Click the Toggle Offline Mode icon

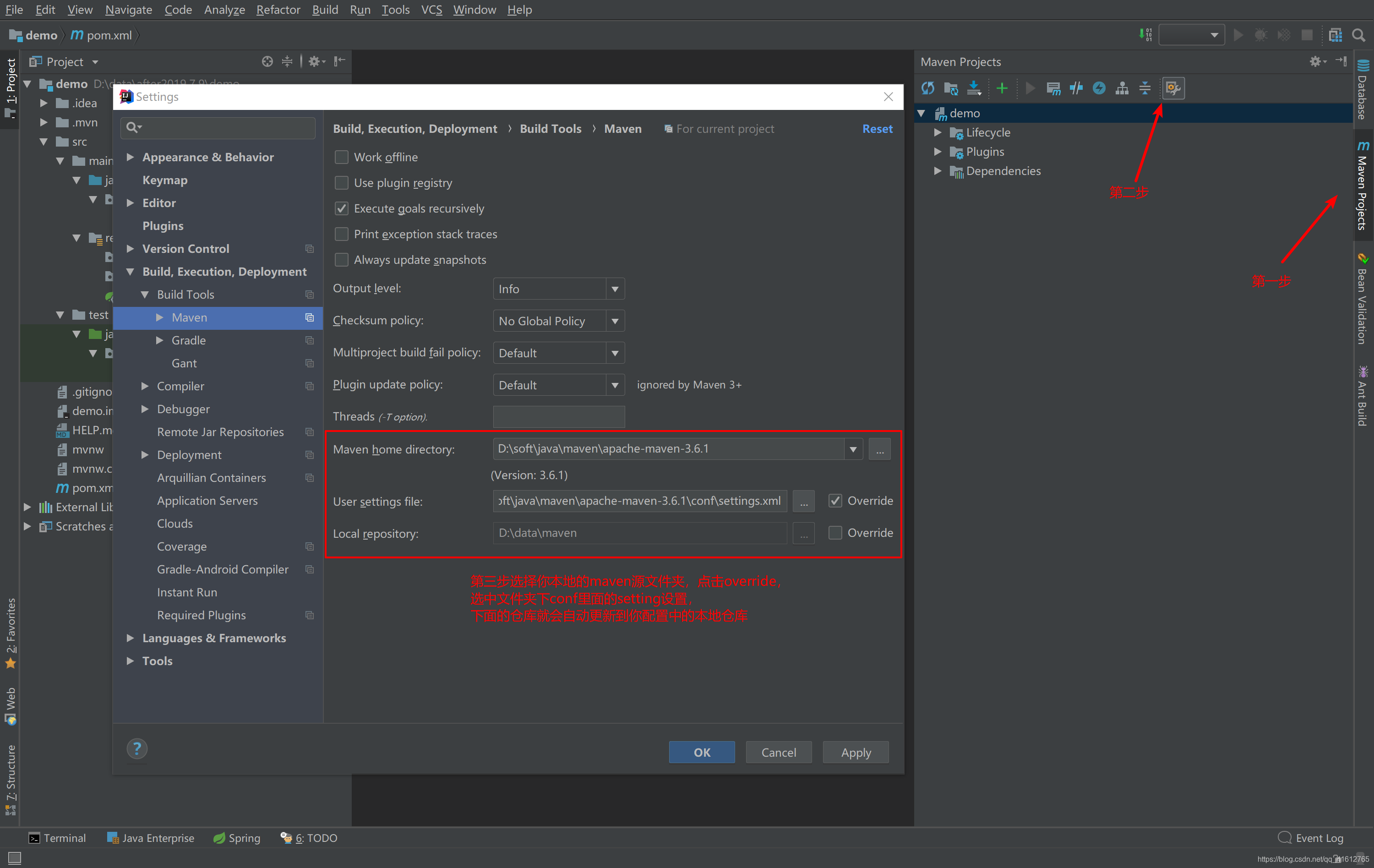tap(1076, 88)
